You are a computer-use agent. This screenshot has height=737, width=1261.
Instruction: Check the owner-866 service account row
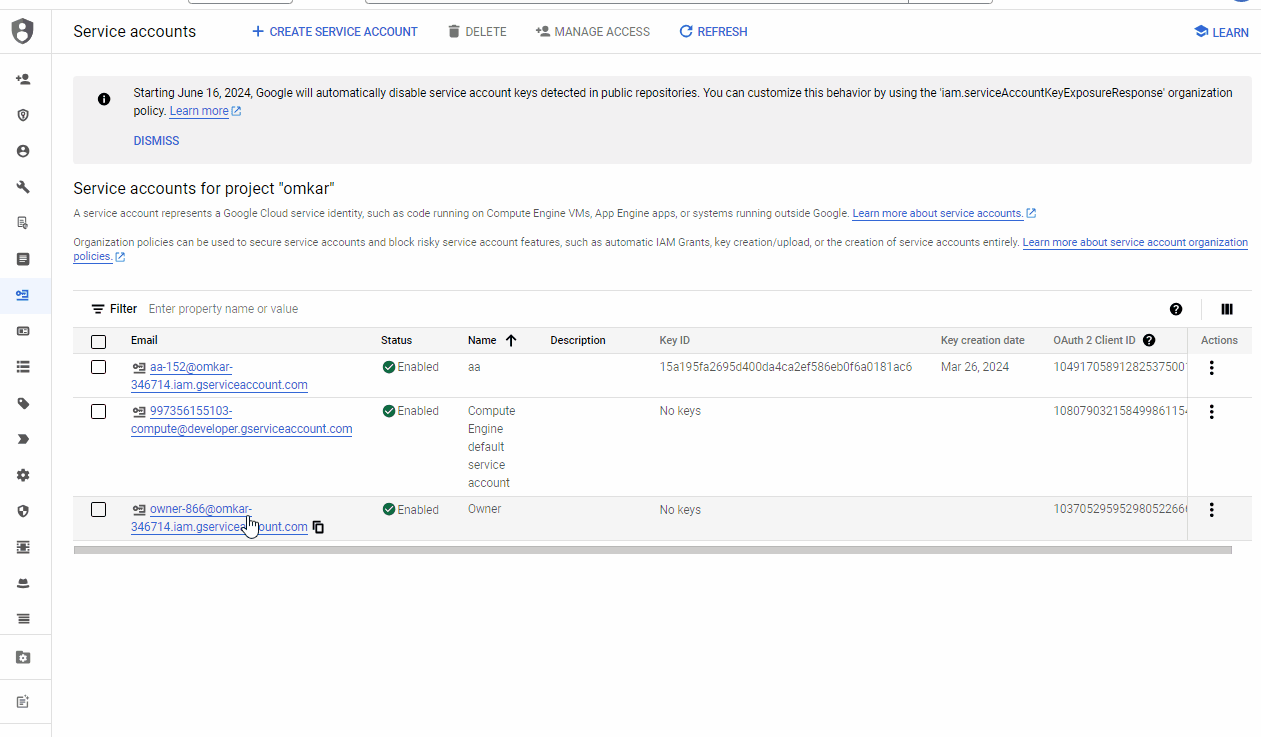tap(98, 510)
